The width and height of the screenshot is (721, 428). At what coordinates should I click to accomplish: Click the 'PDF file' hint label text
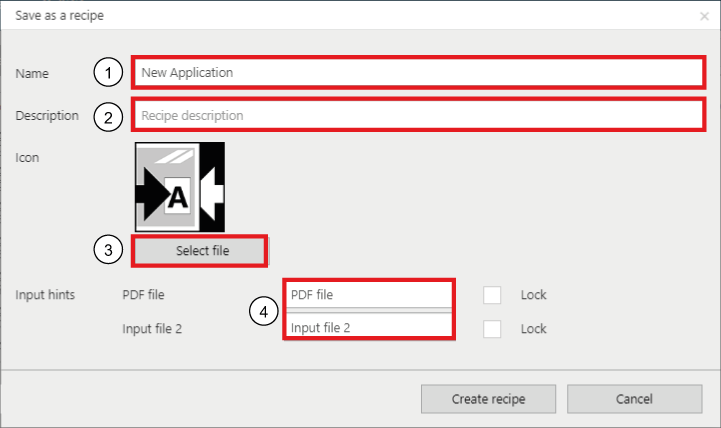click(x=143, y=295)
